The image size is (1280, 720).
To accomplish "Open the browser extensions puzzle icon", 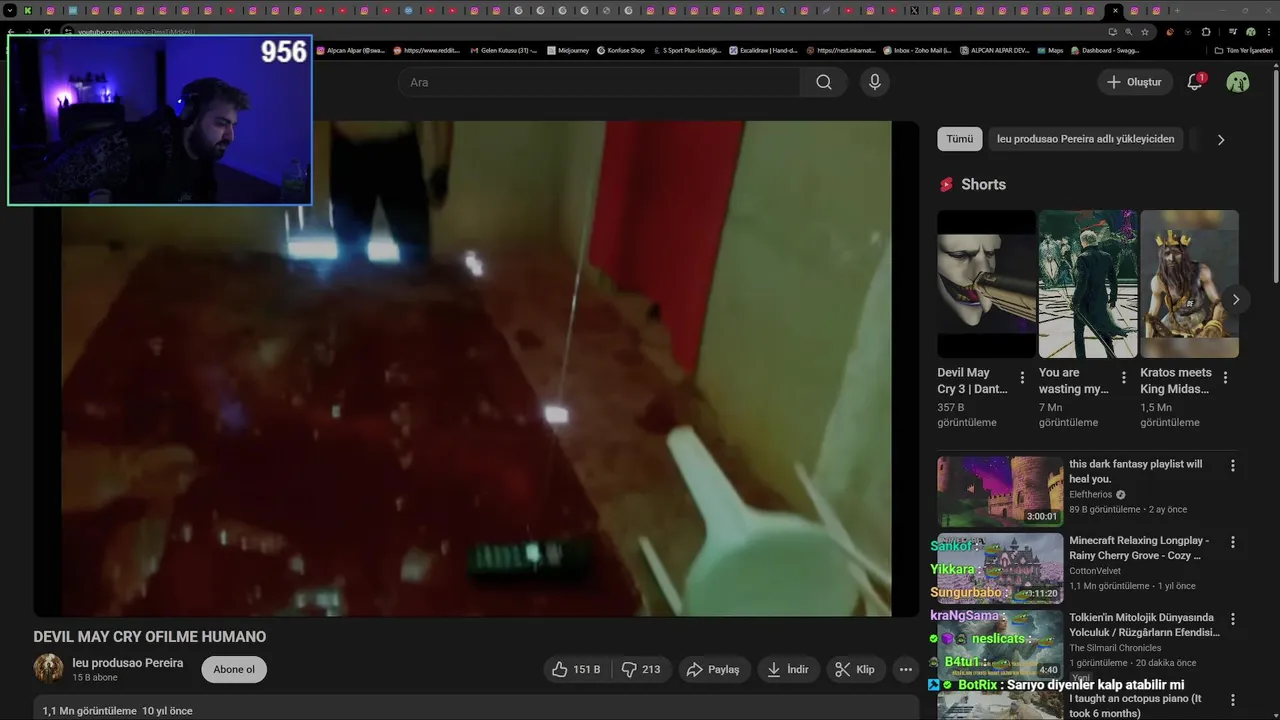I will click(x=1205, y=32).
